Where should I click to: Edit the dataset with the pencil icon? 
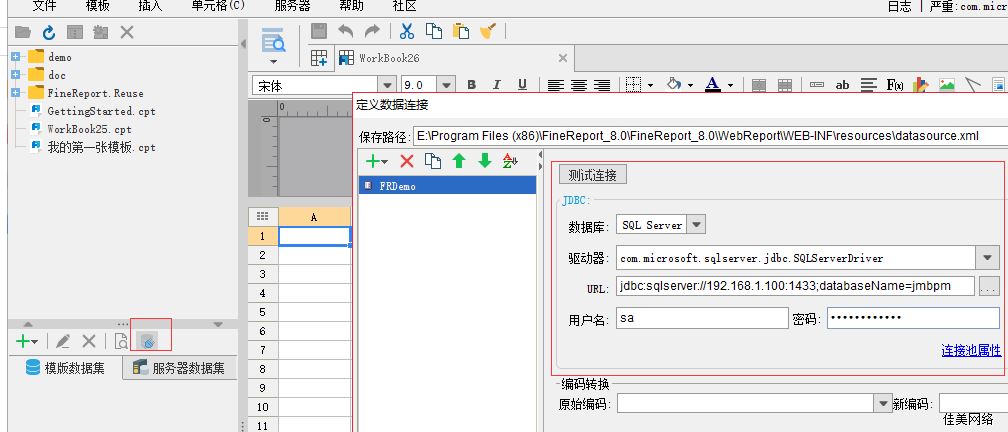pyautogui.click(x=62, y=341)
